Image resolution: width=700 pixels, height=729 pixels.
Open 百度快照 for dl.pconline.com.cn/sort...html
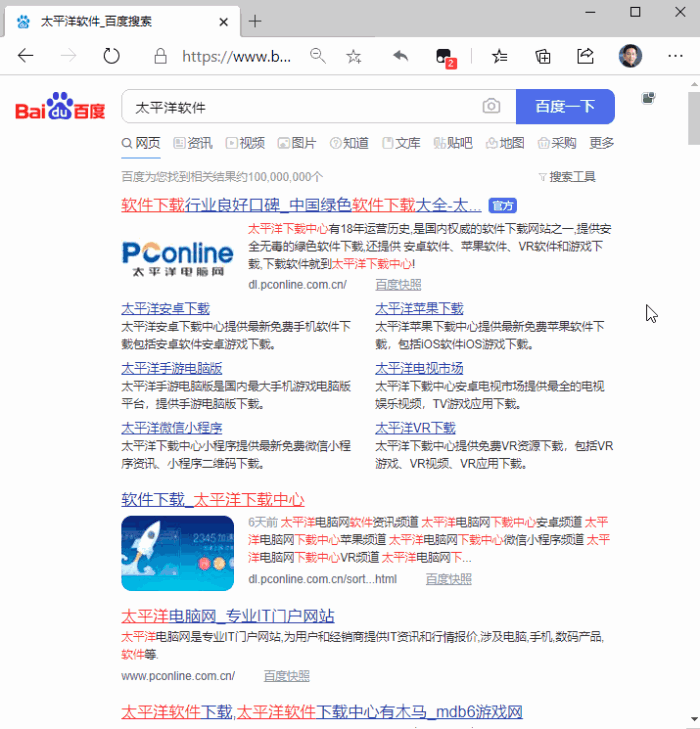click(449, 579)
